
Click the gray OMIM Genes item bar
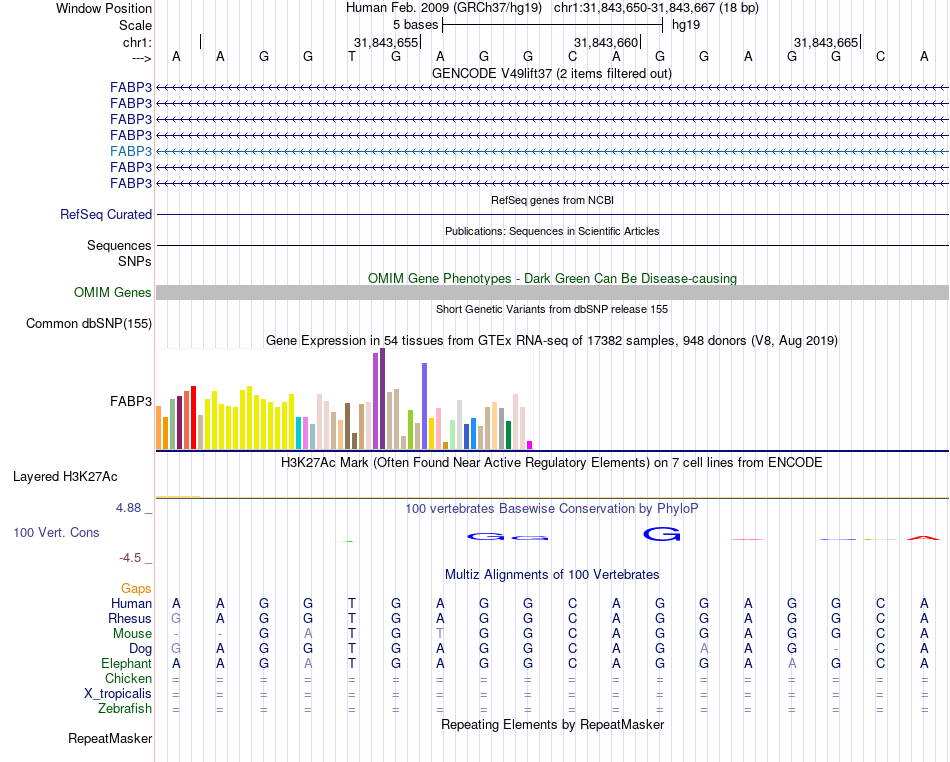pyautogui.click(x=552, y=293)
